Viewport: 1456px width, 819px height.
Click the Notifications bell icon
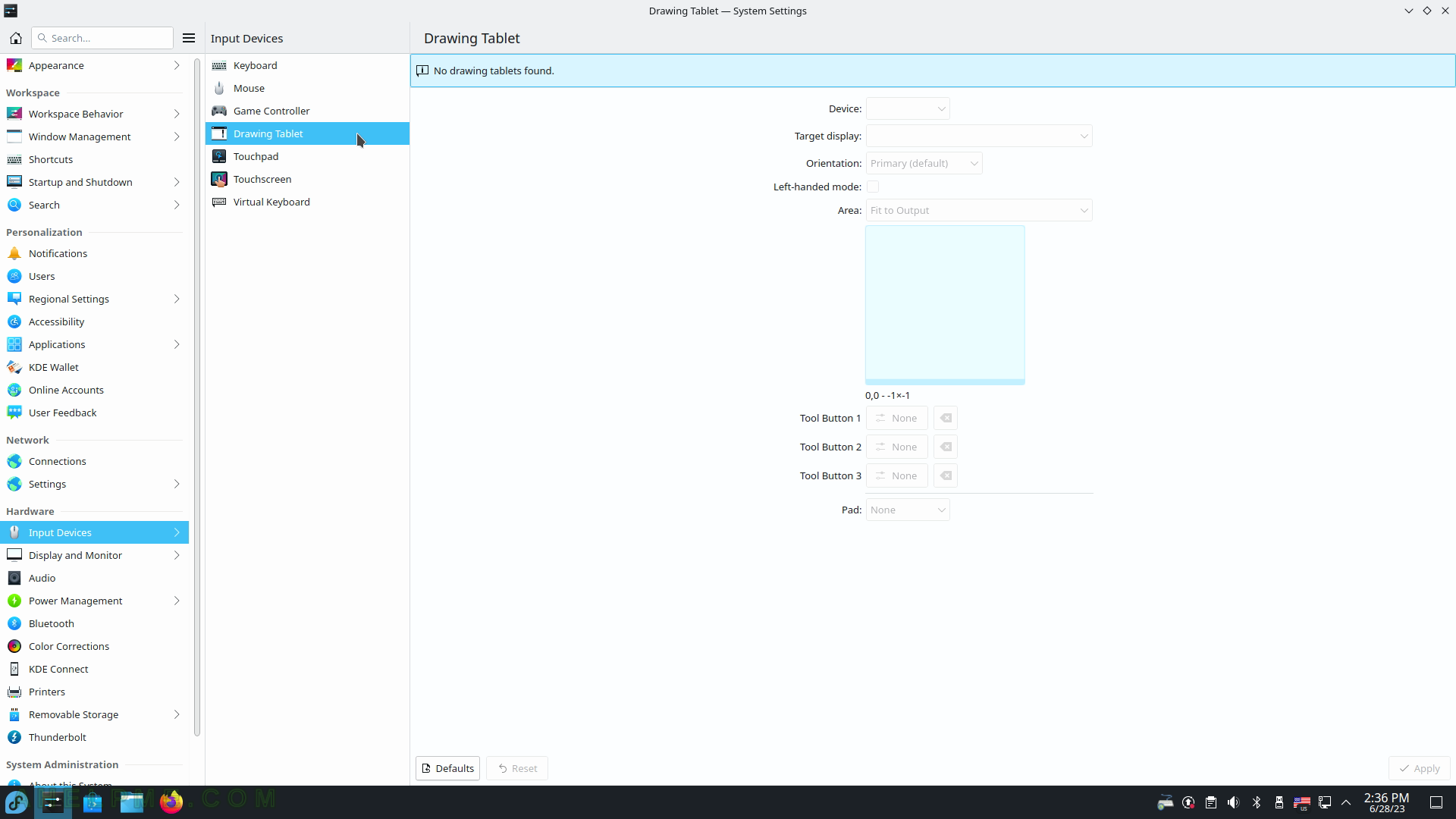coord(14,253)
